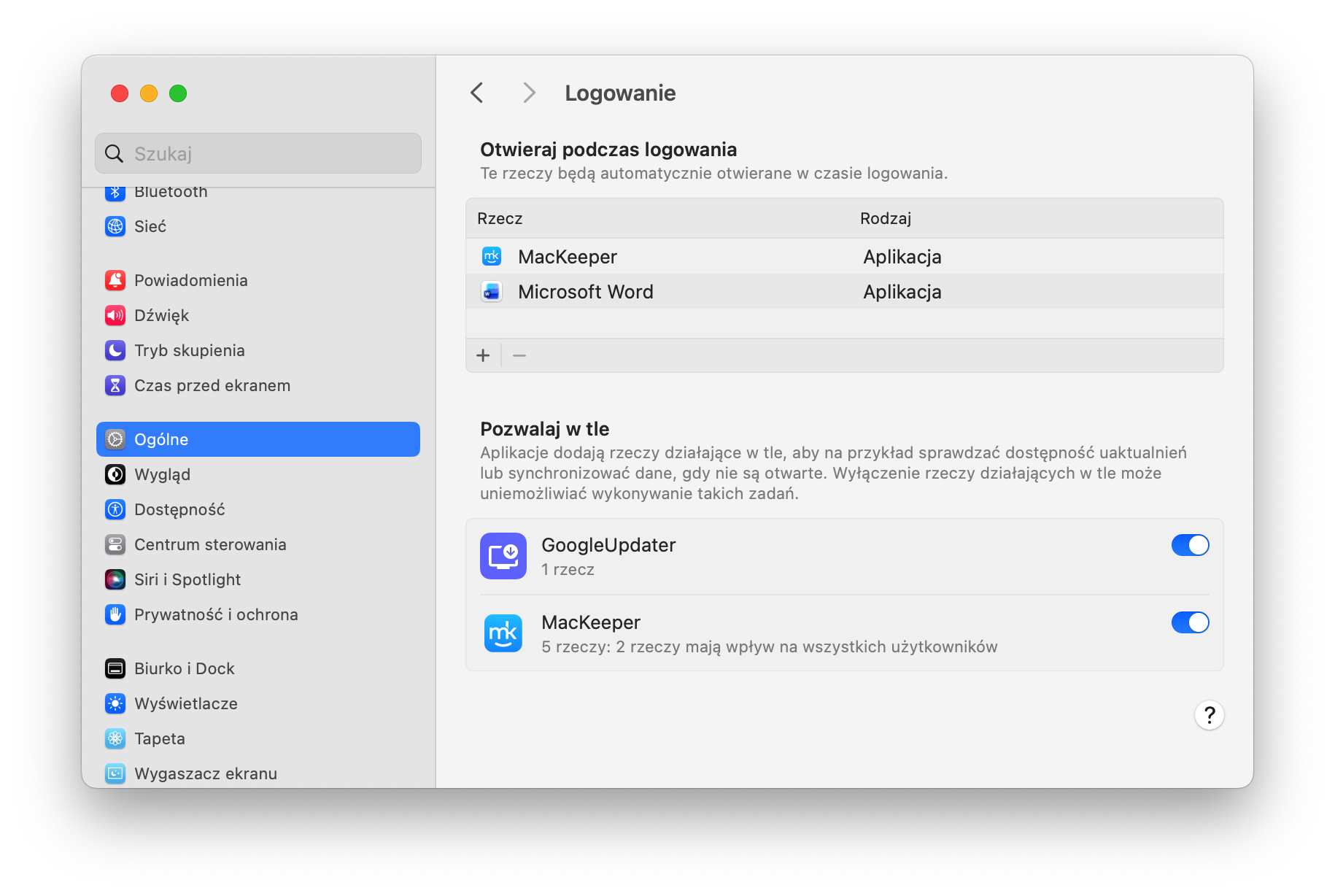The image size is (1335, 896).
Task: Turn off MacKeeper background toggle
Action: tap(1190, 622)
